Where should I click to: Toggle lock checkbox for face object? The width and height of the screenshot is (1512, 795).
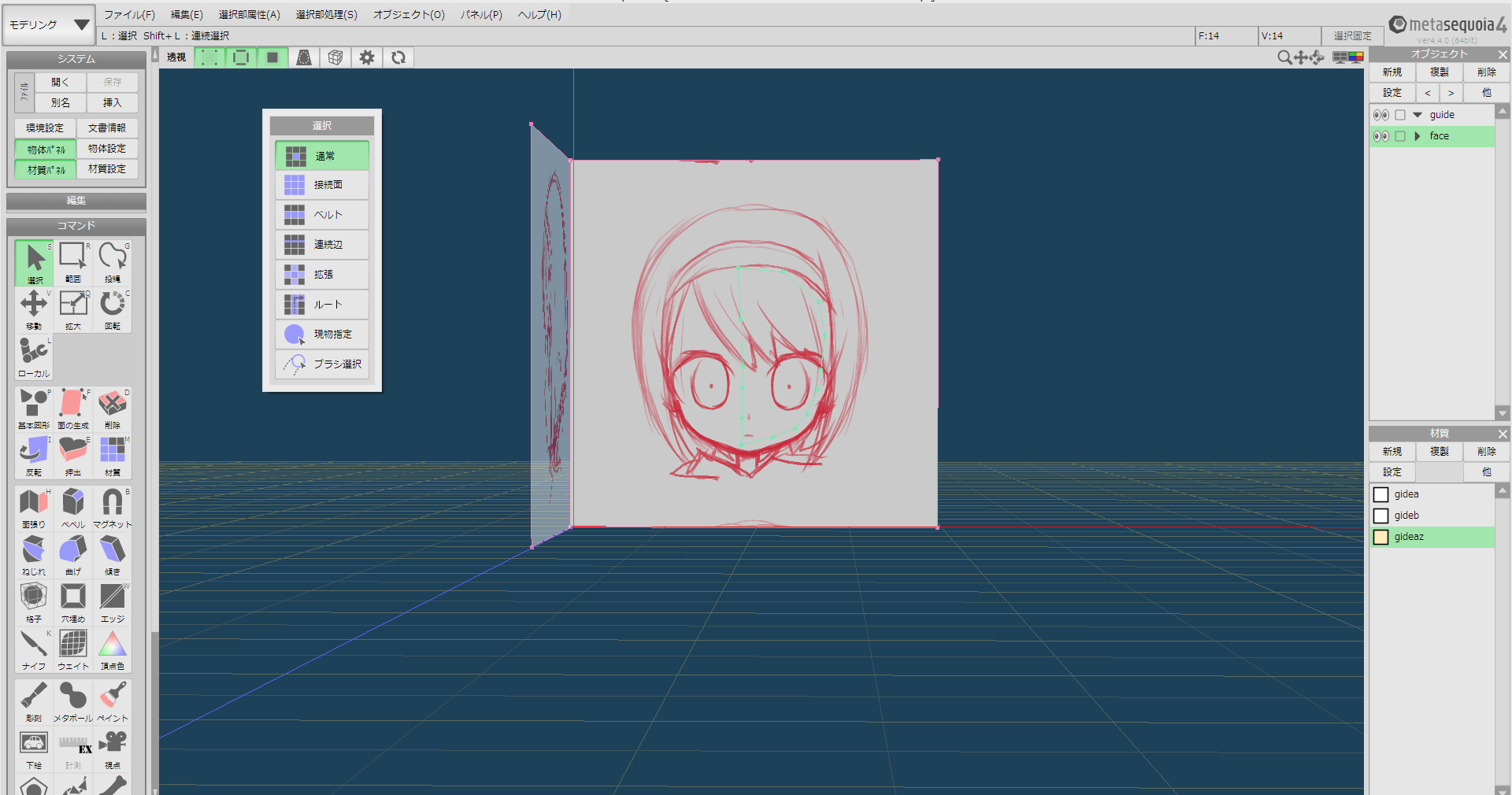coord(1400,136)
